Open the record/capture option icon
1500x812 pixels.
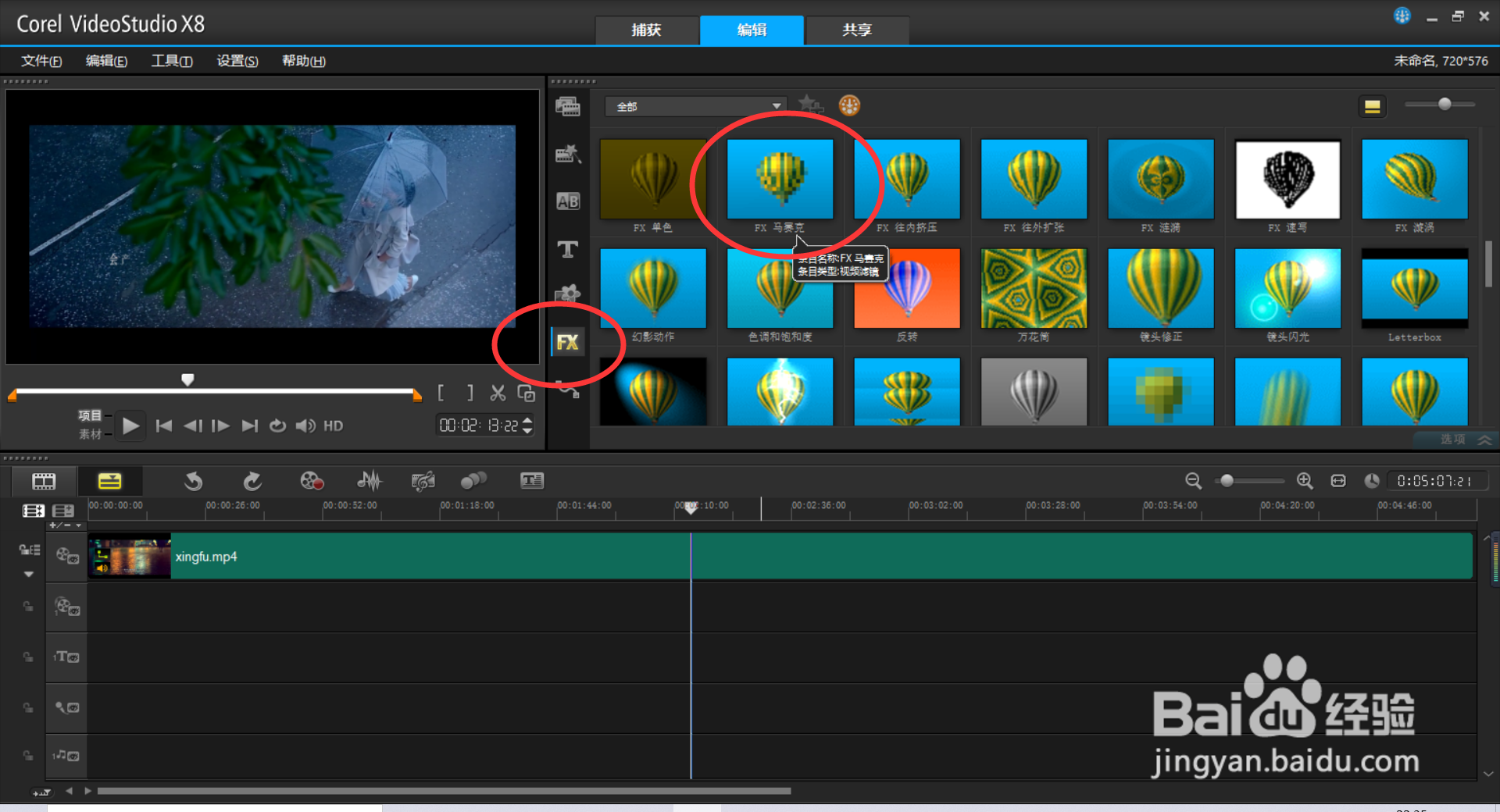(312, 481)
